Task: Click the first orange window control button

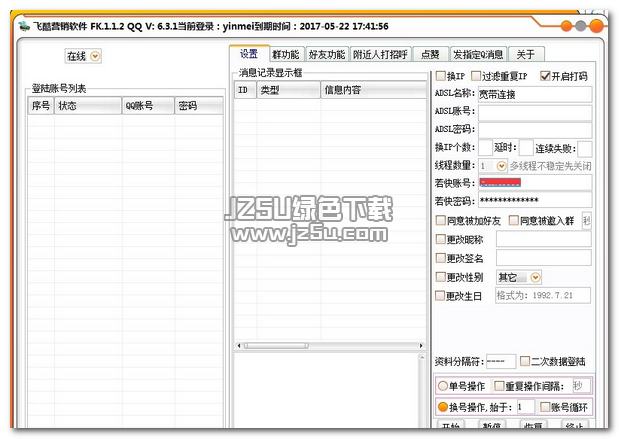Action: click(x=566, y=26)
